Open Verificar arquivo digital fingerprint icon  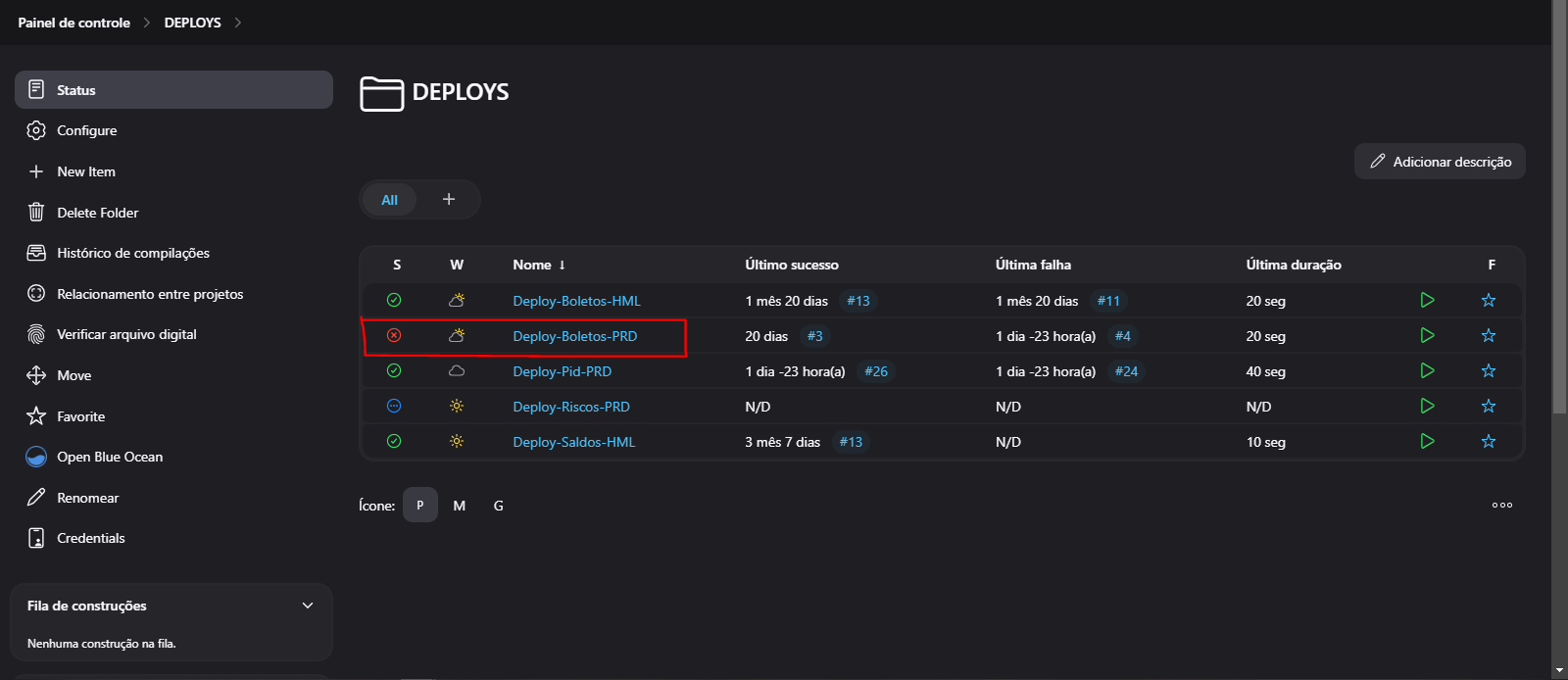coord(36,335)
